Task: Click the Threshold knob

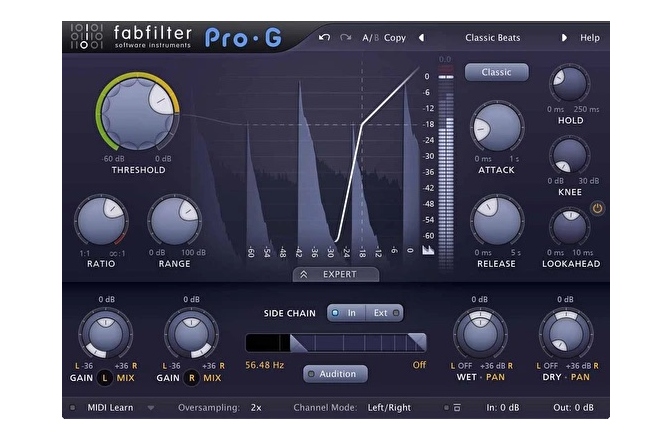Action: coord(137,114)
